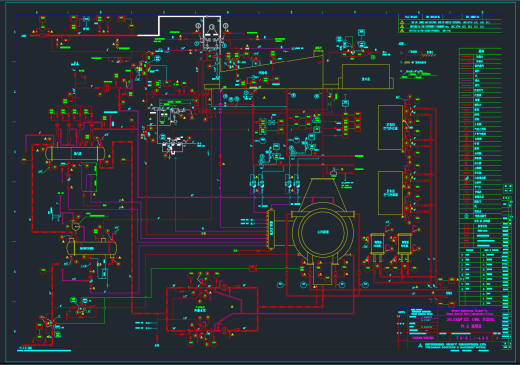Select the green legend table header

click(481, 51)
